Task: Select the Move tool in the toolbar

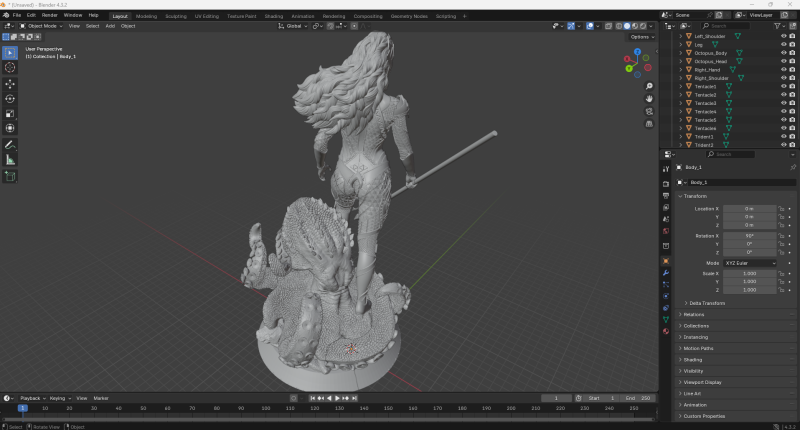Action: click(x=10, y=83)
